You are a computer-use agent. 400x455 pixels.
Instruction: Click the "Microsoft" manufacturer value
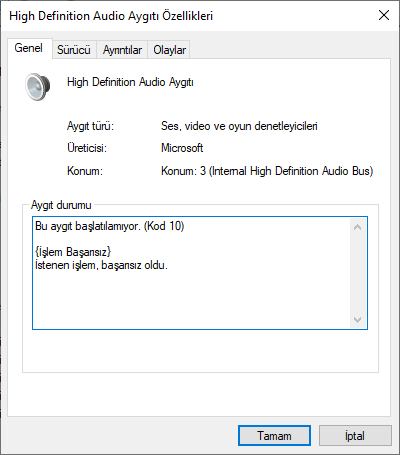(182, 148)
